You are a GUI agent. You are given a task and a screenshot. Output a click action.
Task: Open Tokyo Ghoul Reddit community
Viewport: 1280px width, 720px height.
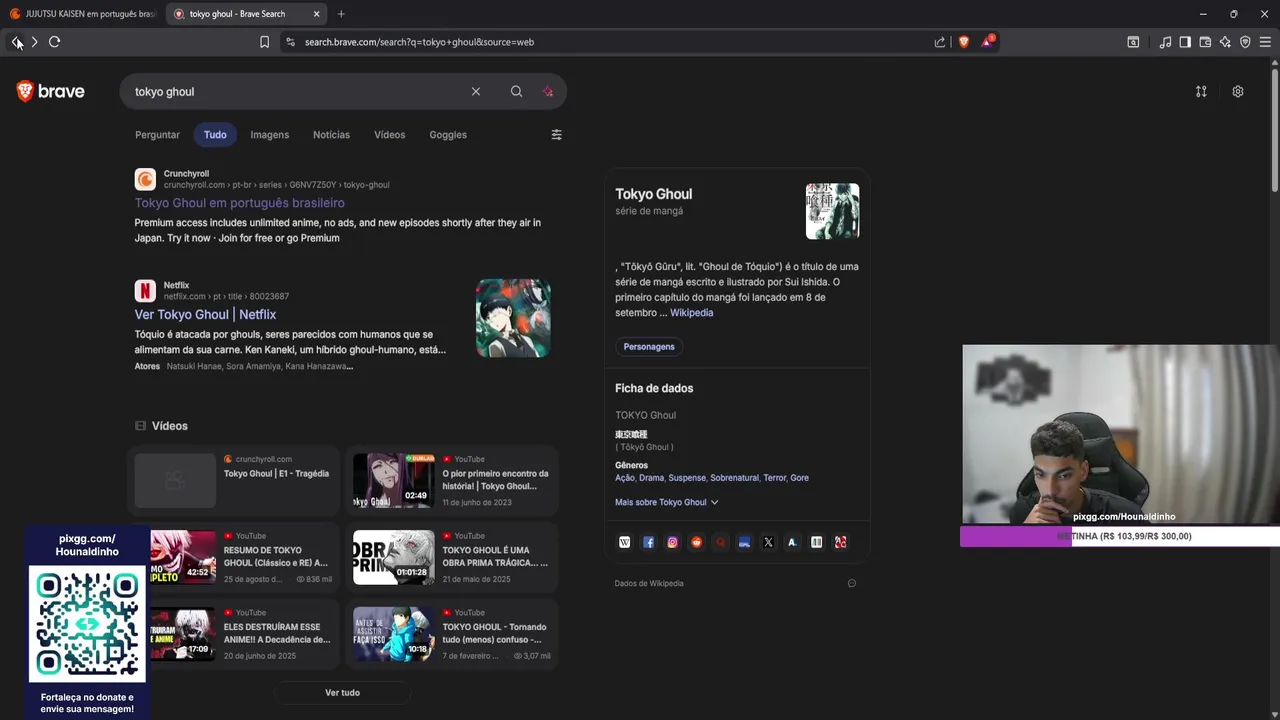point(696,542)
